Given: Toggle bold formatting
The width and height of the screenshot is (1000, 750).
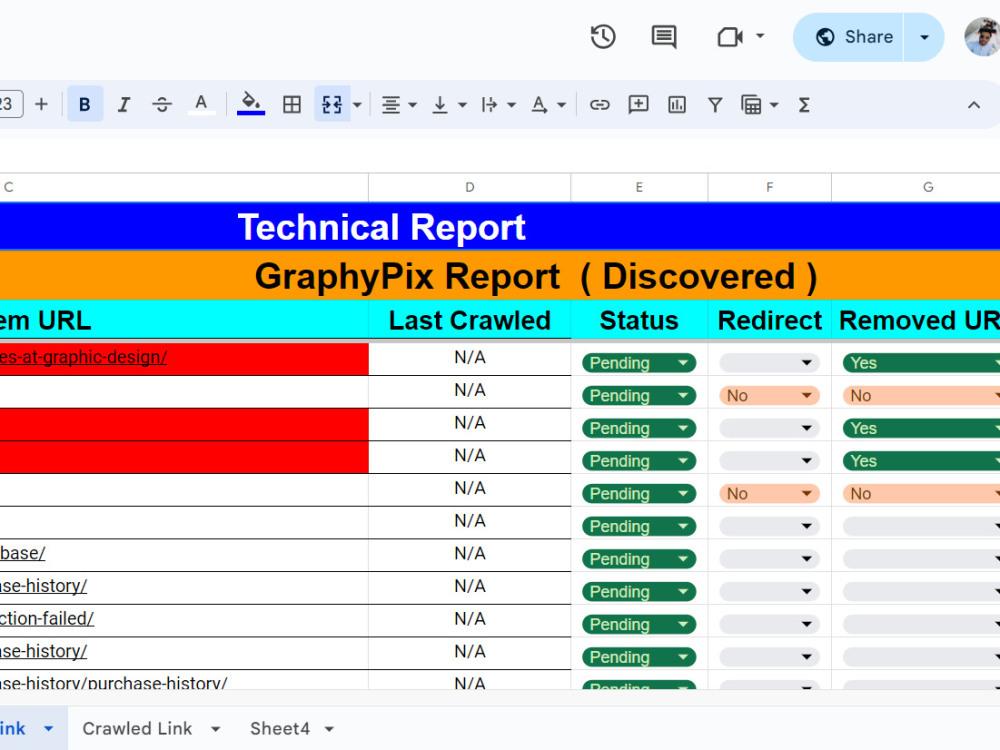Looking at the screenshot, I should pos(84,105).
